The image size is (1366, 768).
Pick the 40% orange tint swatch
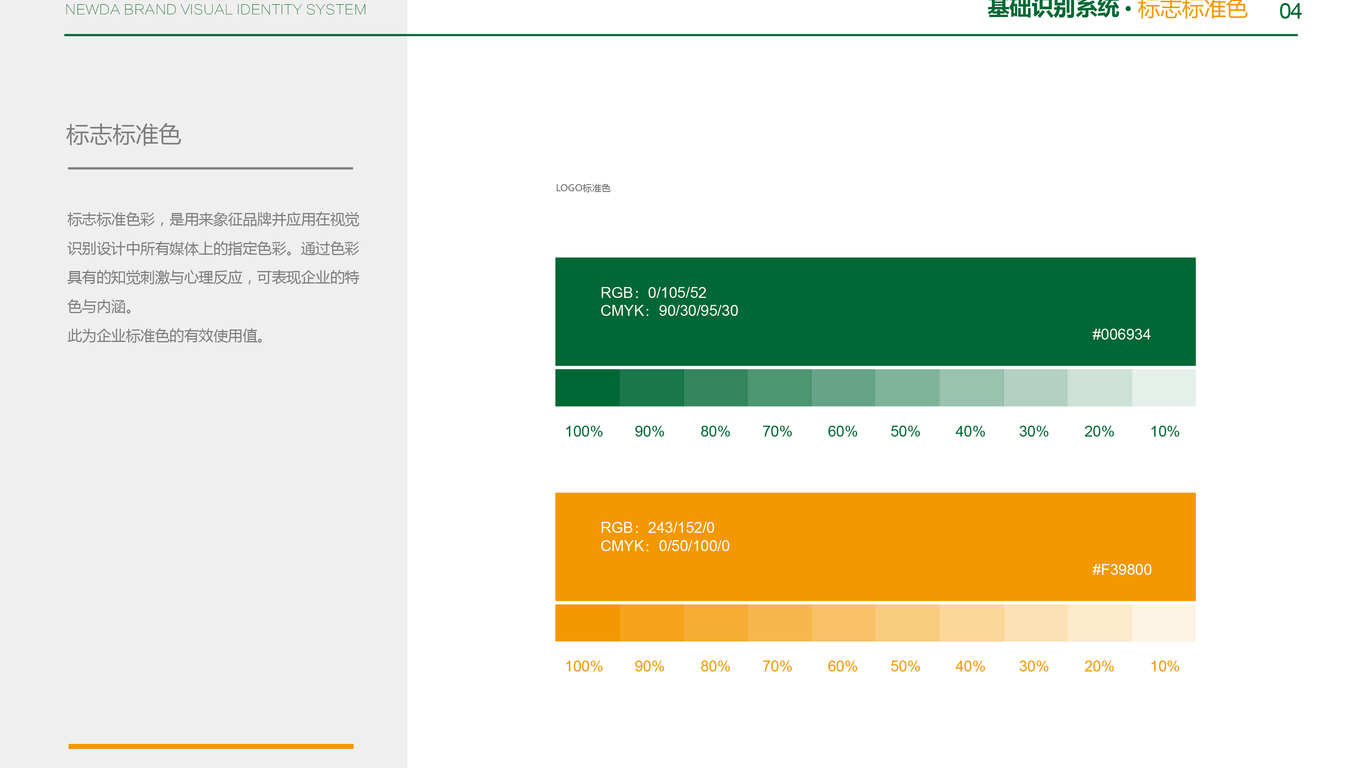click(x=972, y=623)
